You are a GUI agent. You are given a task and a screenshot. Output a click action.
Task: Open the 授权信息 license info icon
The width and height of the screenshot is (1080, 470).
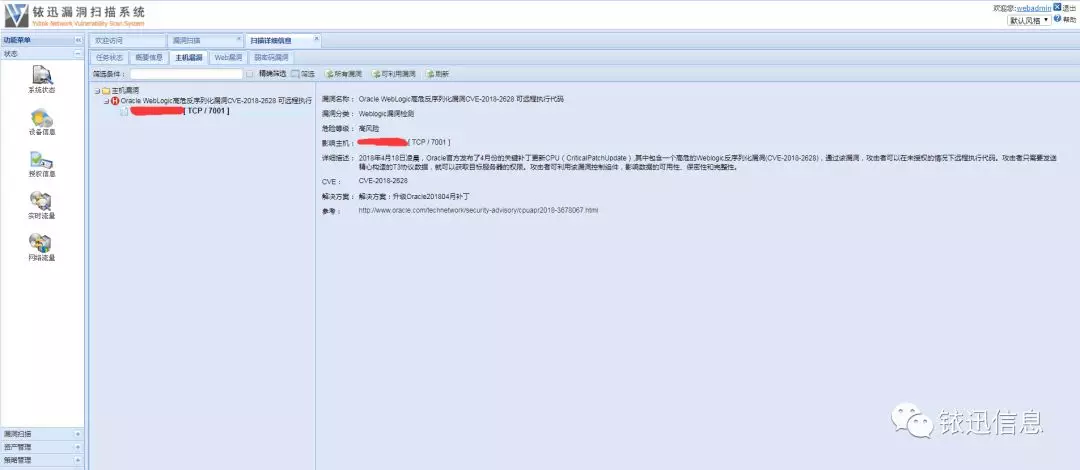pyautogui.click(x=41, y=160)
